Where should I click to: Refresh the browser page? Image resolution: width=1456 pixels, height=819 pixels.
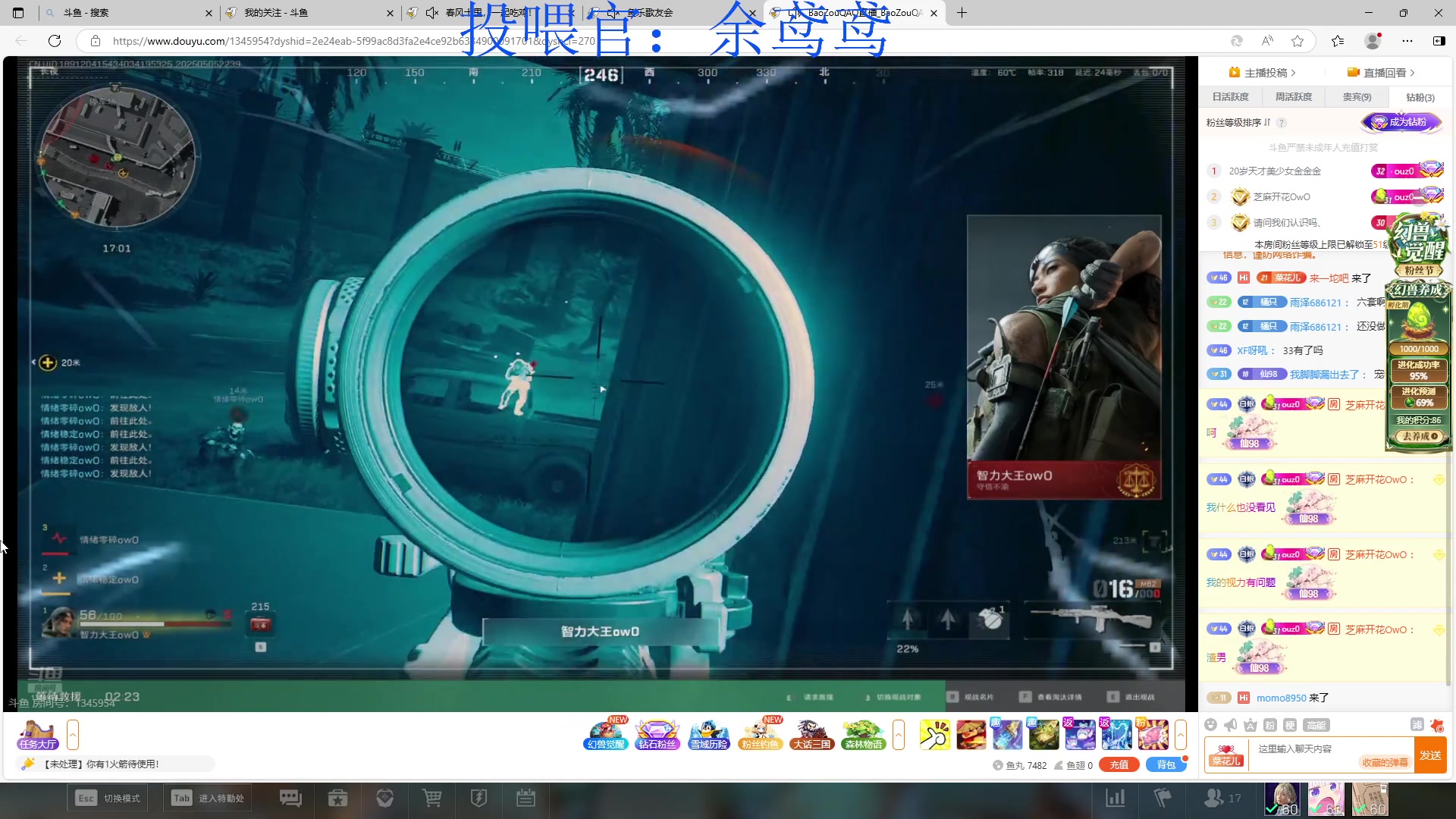coord(55,41)
